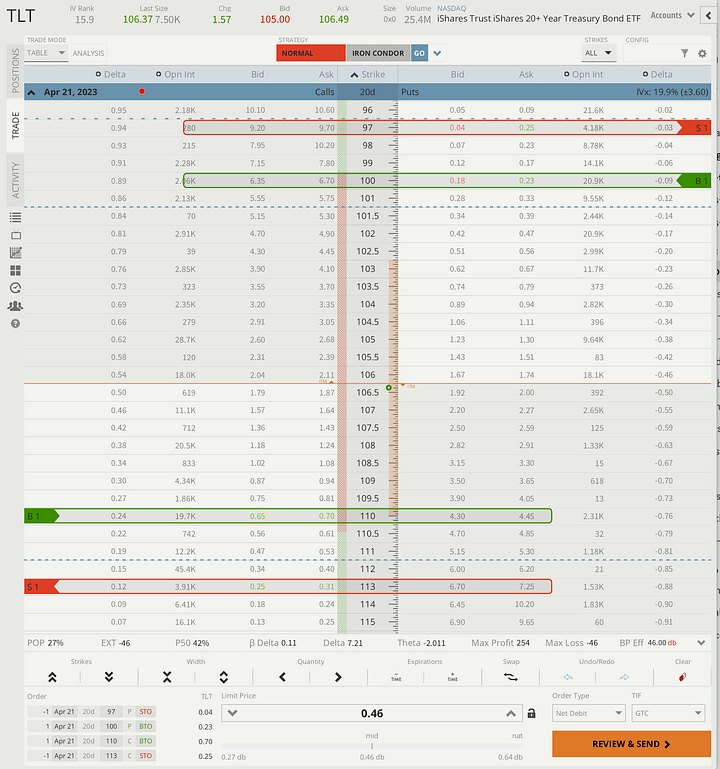
Task: Widen the spread width icon
Action: (224, 677)
